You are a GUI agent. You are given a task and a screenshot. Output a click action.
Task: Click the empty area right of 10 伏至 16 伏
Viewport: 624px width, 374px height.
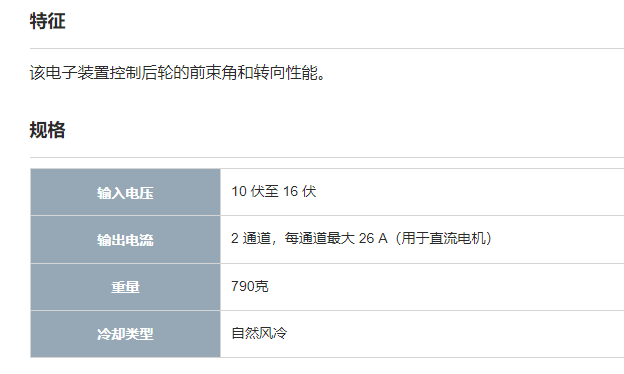[x=470, y=192]
